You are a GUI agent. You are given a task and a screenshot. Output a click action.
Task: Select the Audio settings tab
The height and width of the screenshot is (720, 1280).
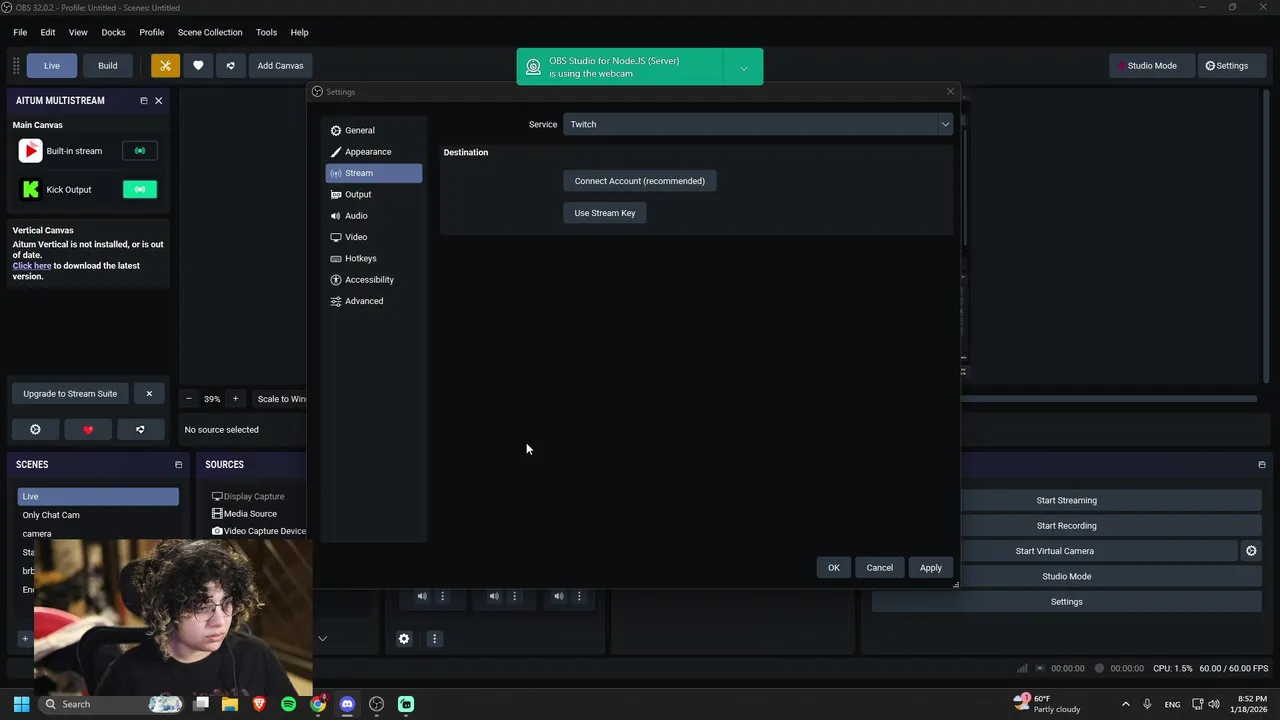tap(374, 216)
